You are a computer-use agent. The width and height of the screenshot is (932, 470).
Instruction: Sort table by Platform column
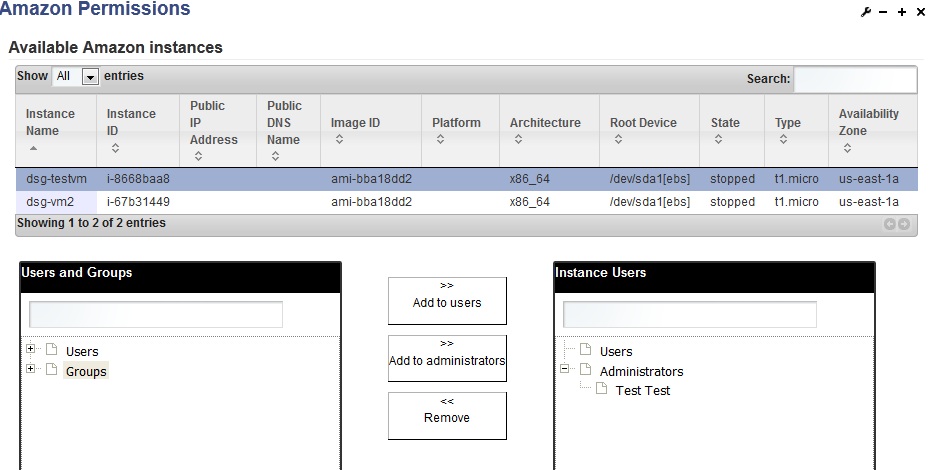click(461, 131)
